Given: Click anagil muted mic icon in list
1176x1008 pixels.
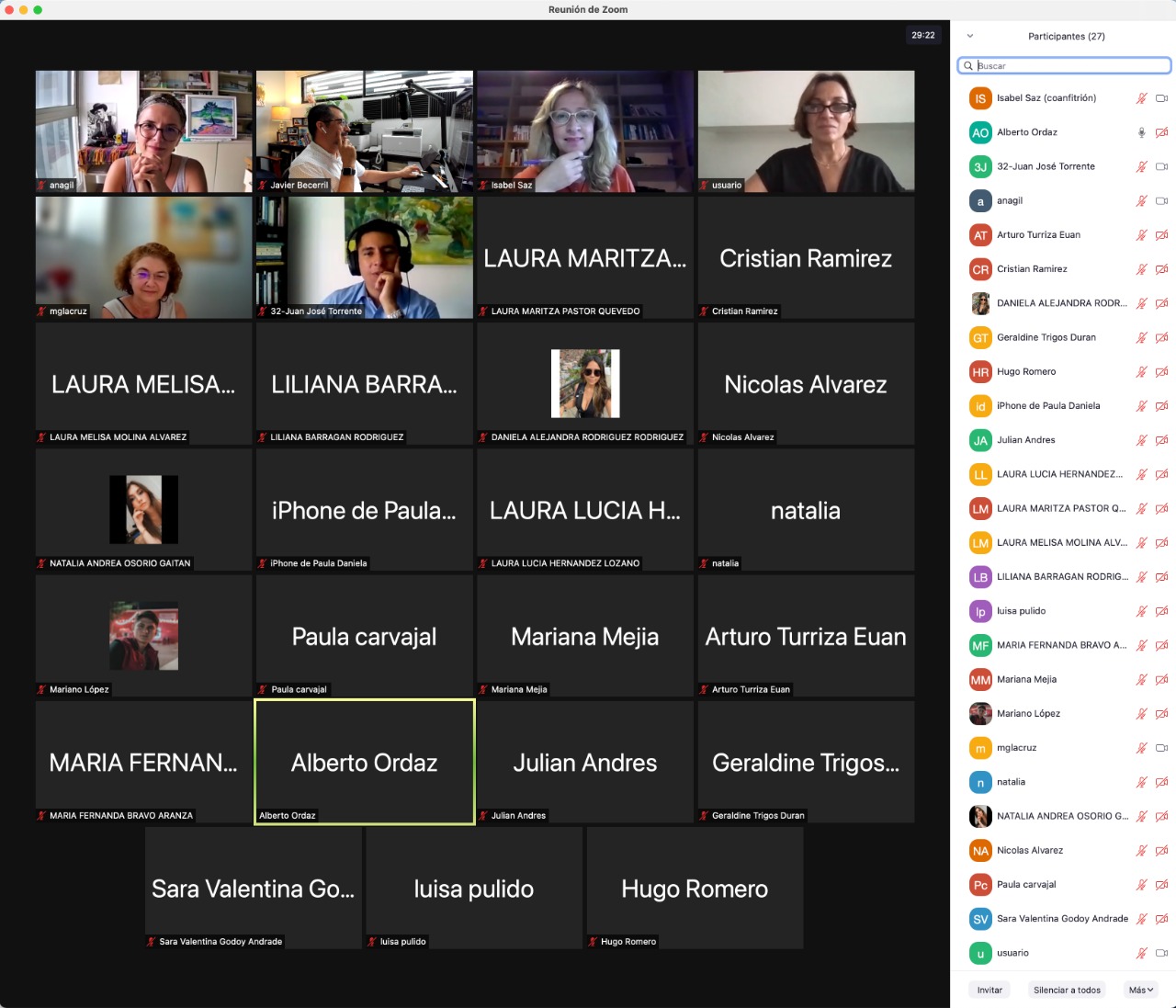Looking at the screenshot, I should (x=1142, y=200).
